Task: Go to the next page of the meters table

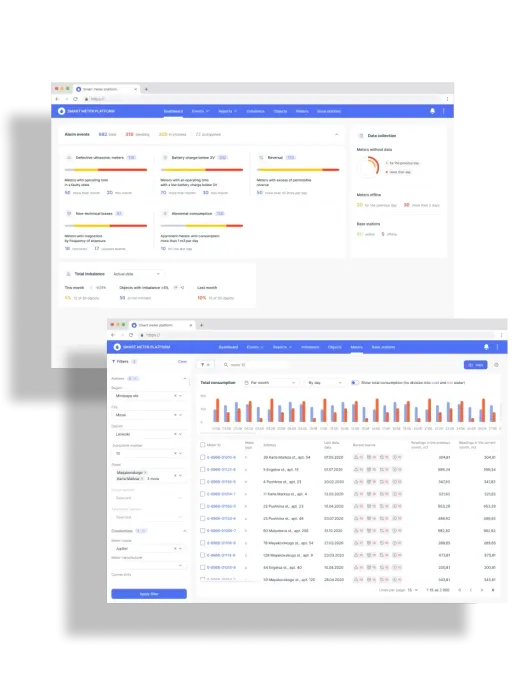Action: click(x=481, y=590)
